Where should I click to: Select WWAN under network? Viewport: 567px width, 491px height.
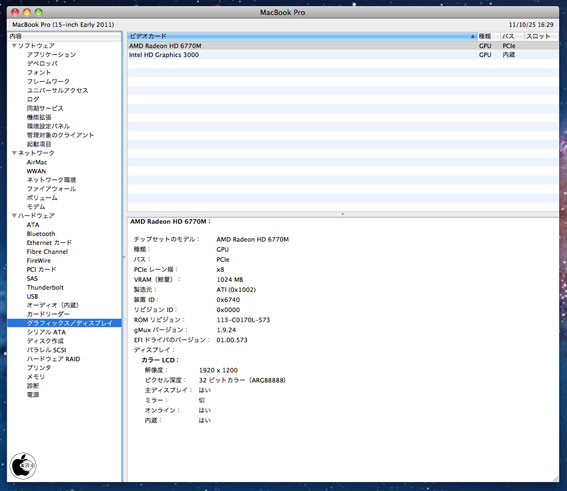click(36, 171)
